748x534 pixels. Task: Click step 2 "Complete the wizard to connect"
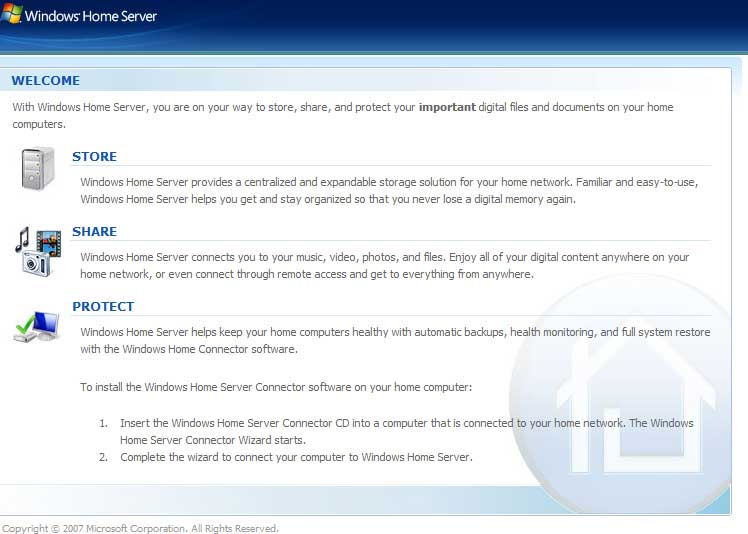pyautogui.click(x=296, y=457)
